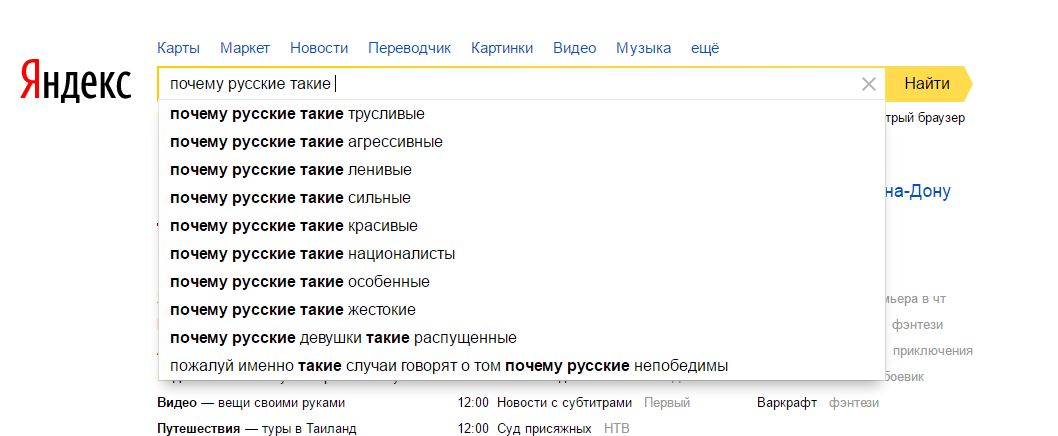Select the last suggestion ending with непобедимы
The height and width of the screenshot is (436, 1058).
click(448, 366)
